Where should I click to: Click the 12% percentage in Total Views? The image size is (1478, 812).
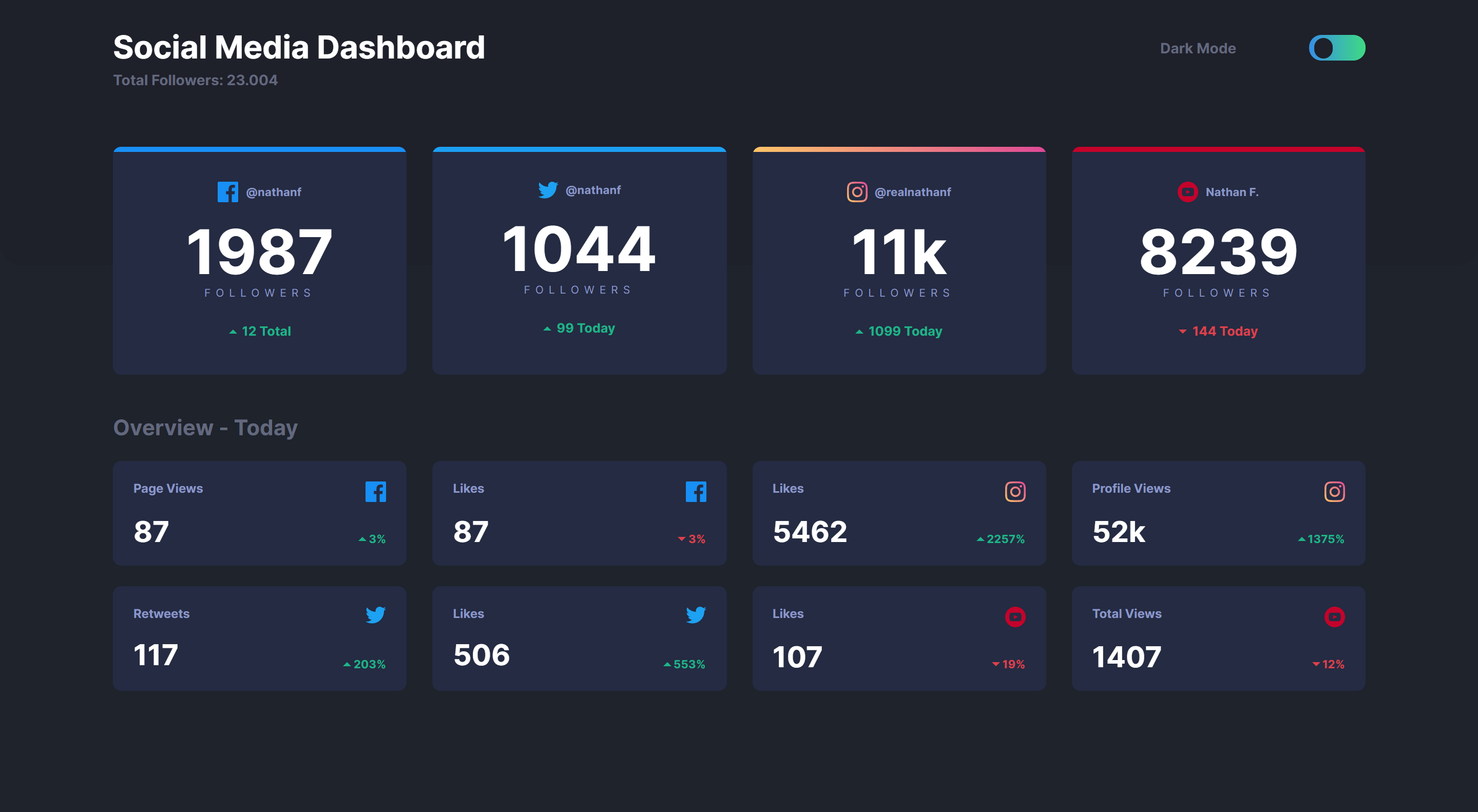tap(1333, 664)
